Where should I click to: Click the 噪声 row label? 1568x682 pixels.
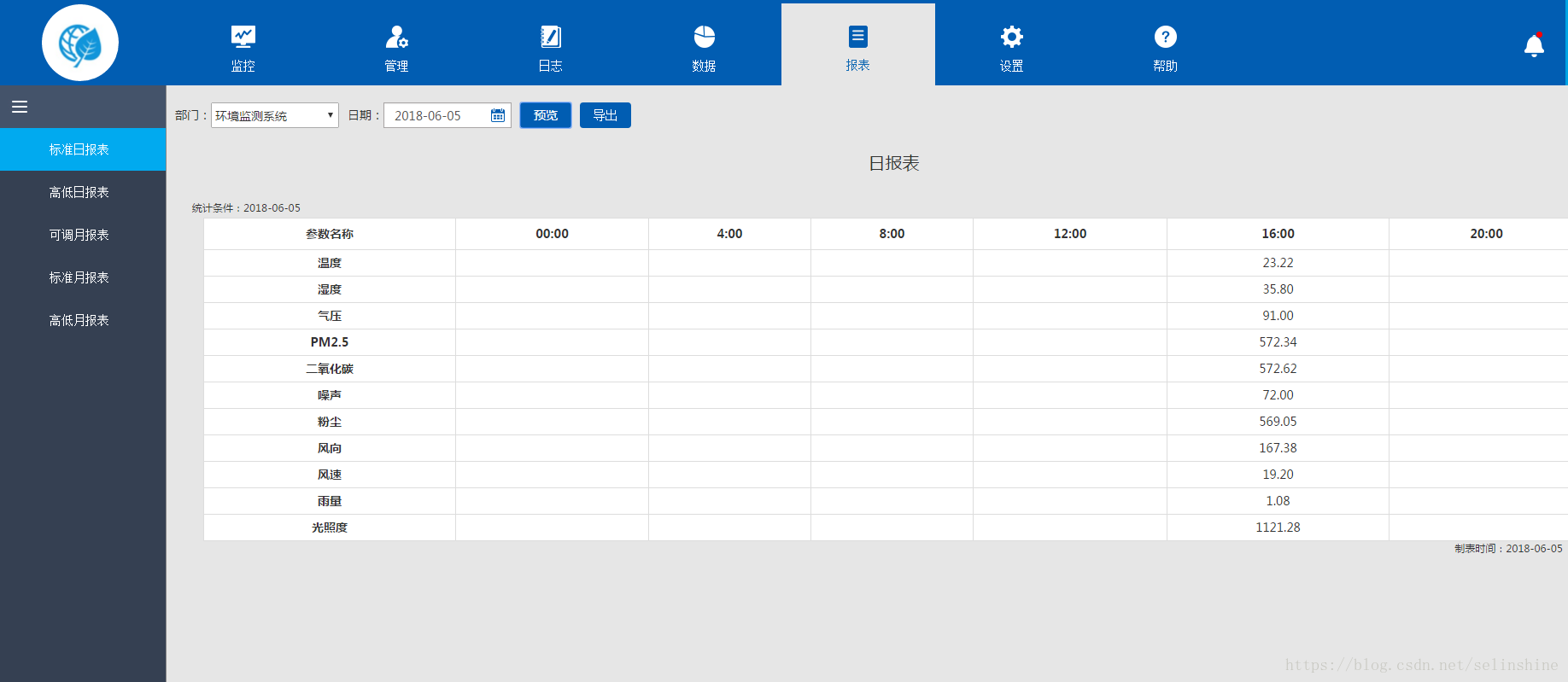pyautogui.click(x=330, y=395)
